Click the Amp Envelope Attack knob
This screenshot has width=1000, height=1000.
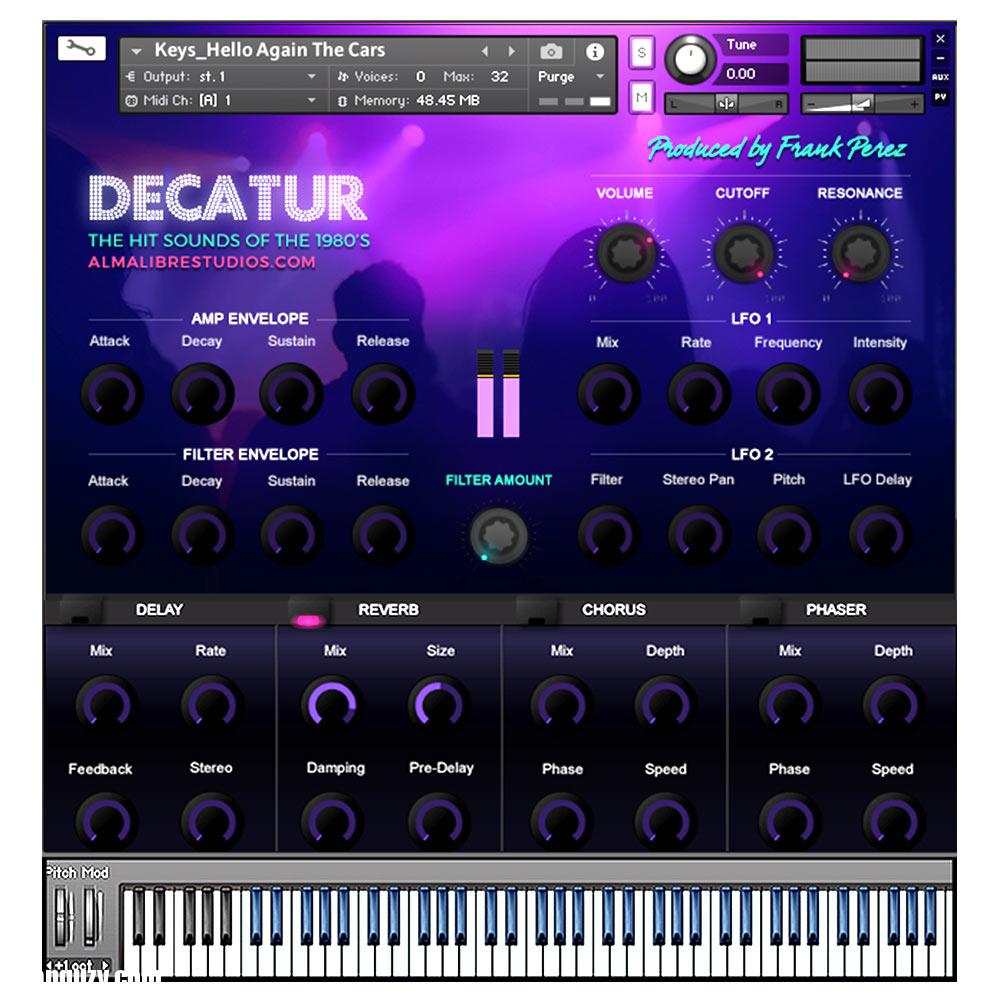click(x=112, y=394)
